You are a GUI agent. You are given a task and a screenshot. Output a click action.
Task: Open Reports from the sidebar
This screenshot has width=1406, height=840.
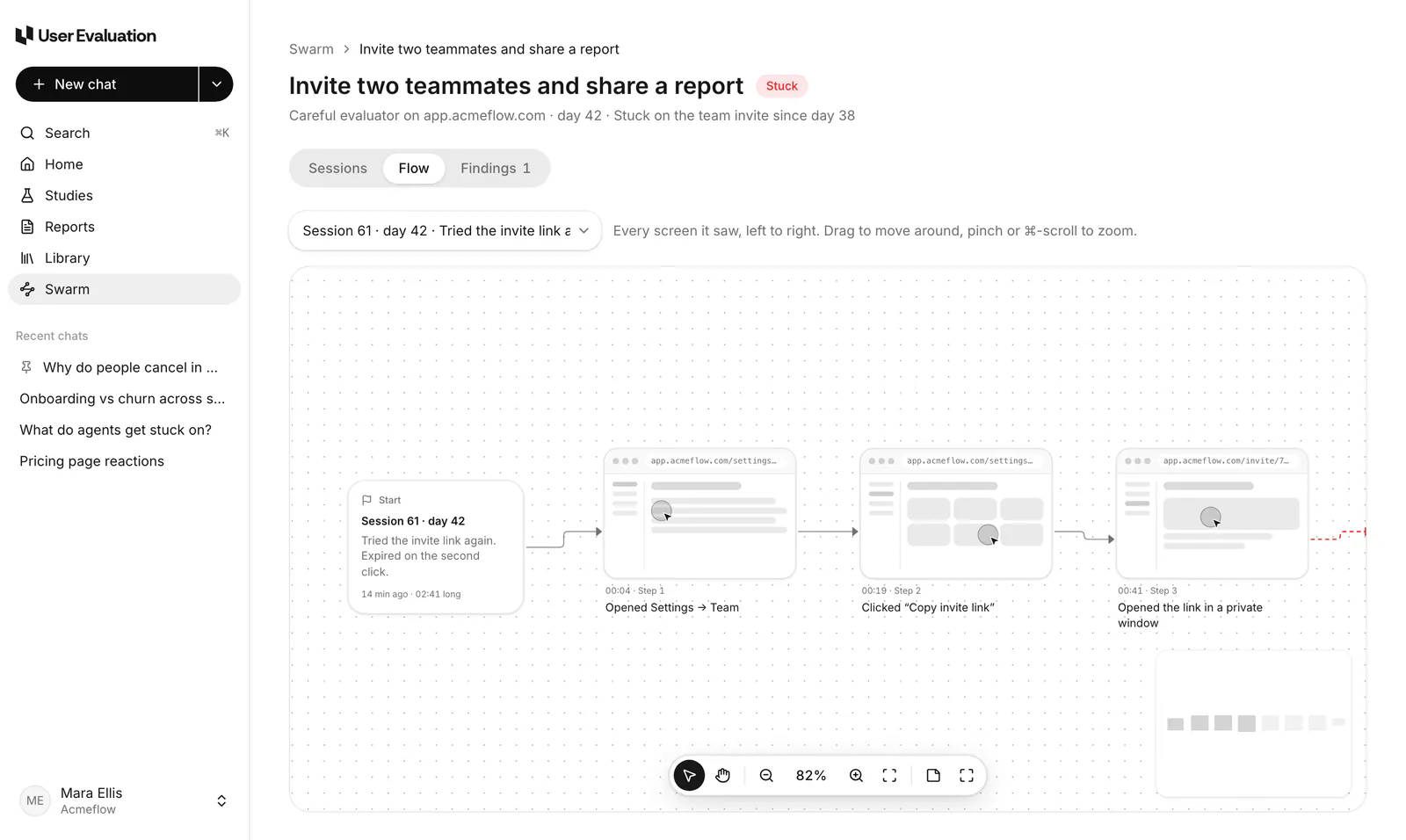coord(124,227)
